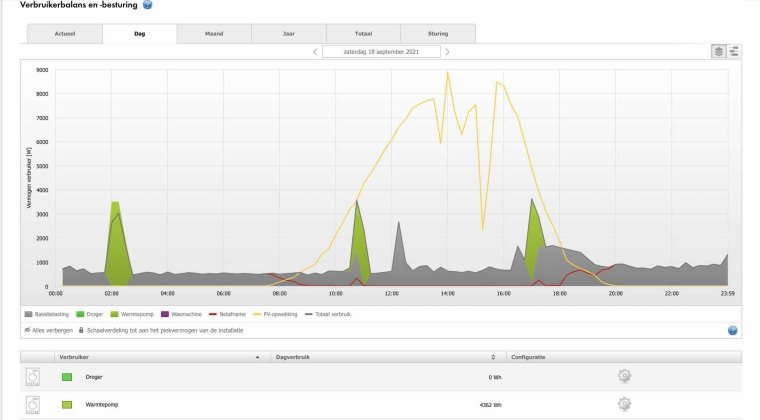Screen dimensions: 760x420
Task: Sort table by Dagverbruik column header
Action: tap(388, 357)
